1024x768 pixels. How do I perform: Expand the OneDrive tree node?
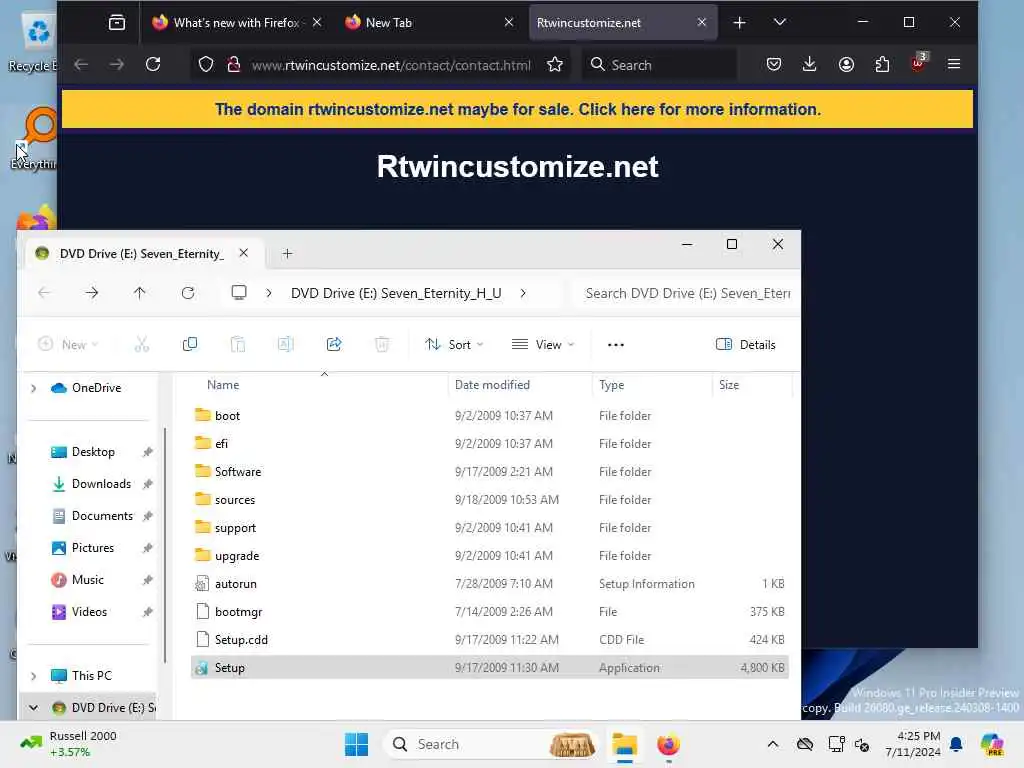pos(33,389)
